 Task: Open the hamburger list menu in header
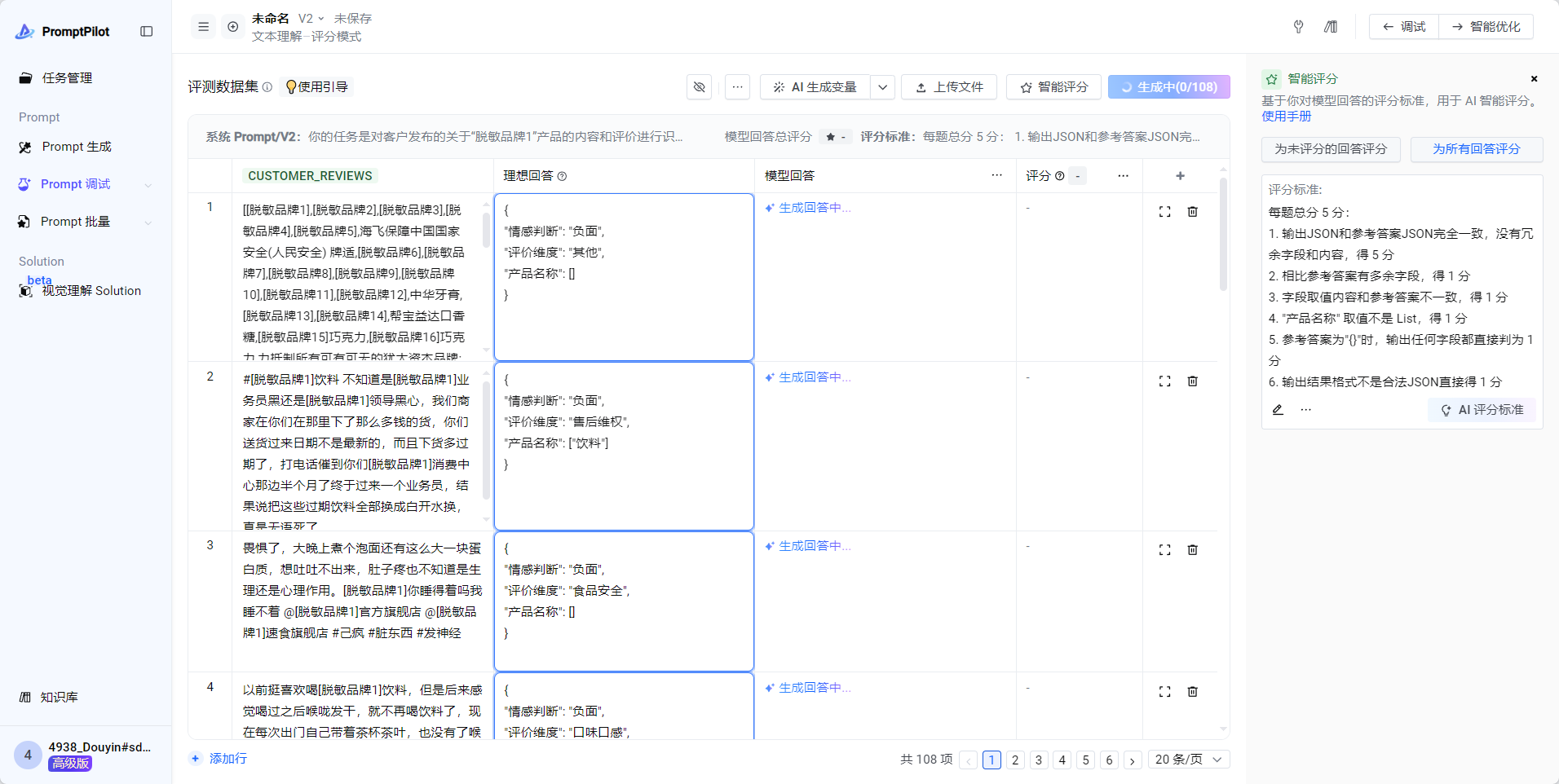[204, 27]
